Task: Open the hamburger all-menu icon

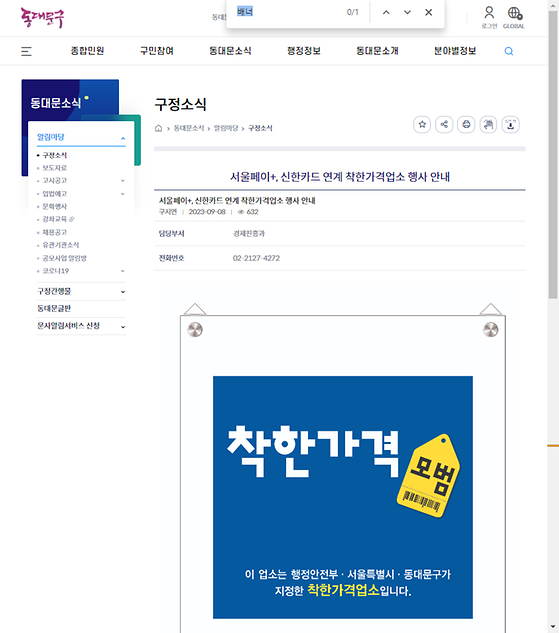Action: pos(26,51)
